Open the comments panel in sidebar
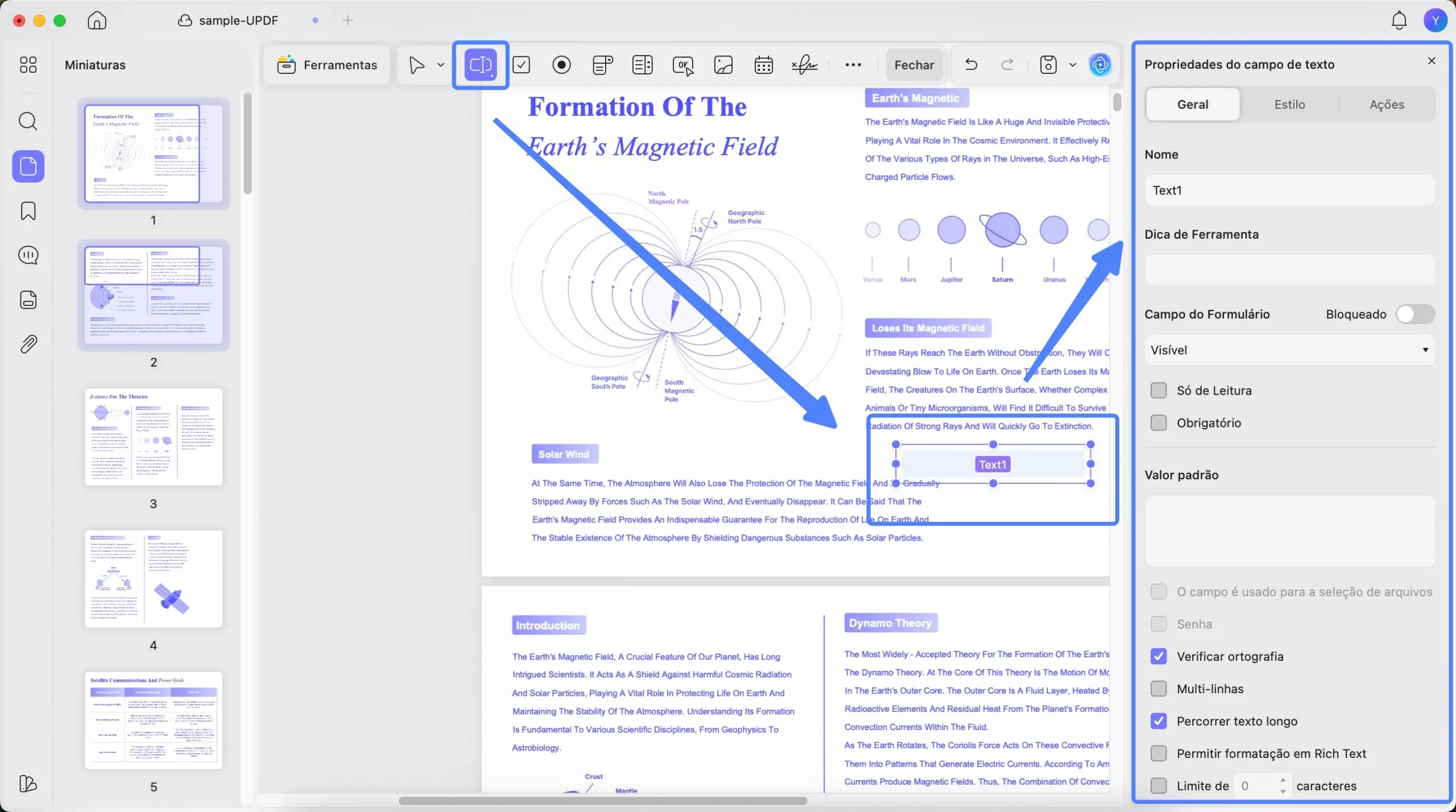This screenshot has height=812, width=1456. [x=28, y=255]
